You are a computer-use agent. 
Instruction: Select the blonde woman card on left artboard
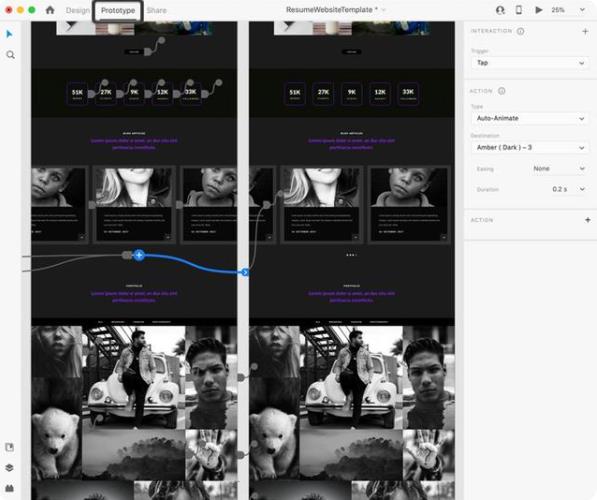(134, 204)
